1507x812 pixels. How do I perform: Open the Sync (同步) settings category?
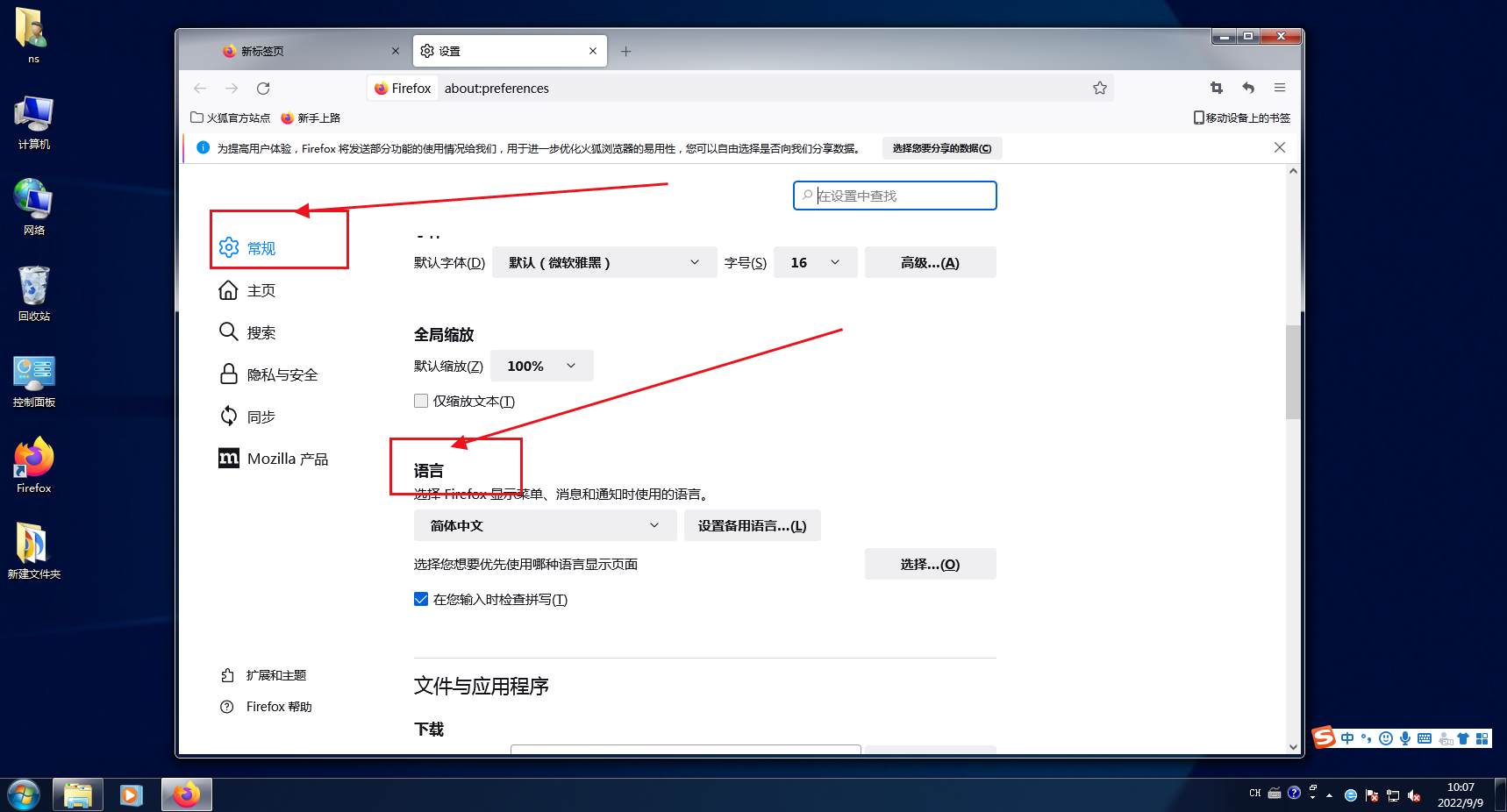click(x=247, y=417)
